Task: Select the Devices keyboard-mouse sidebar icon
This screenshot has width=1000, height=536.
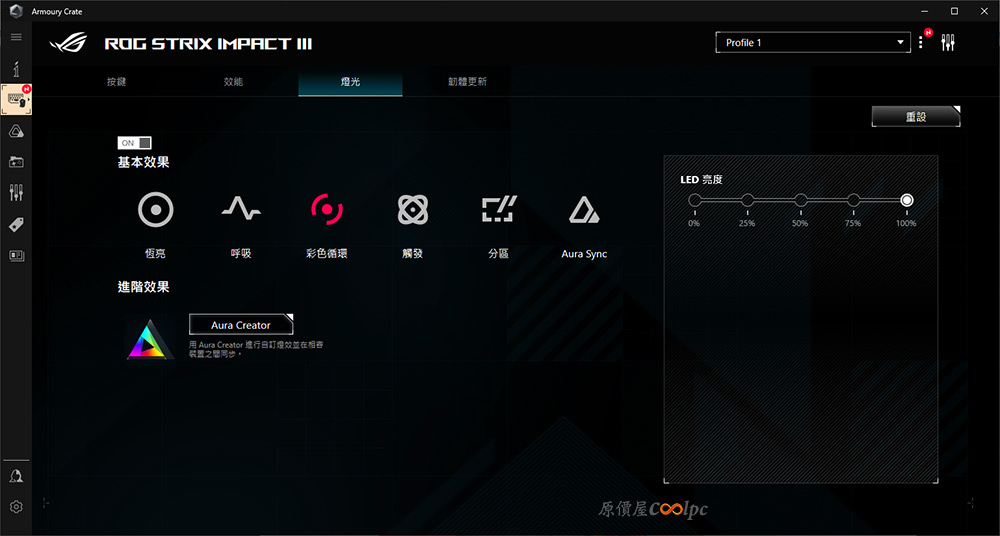Action: 17,100
